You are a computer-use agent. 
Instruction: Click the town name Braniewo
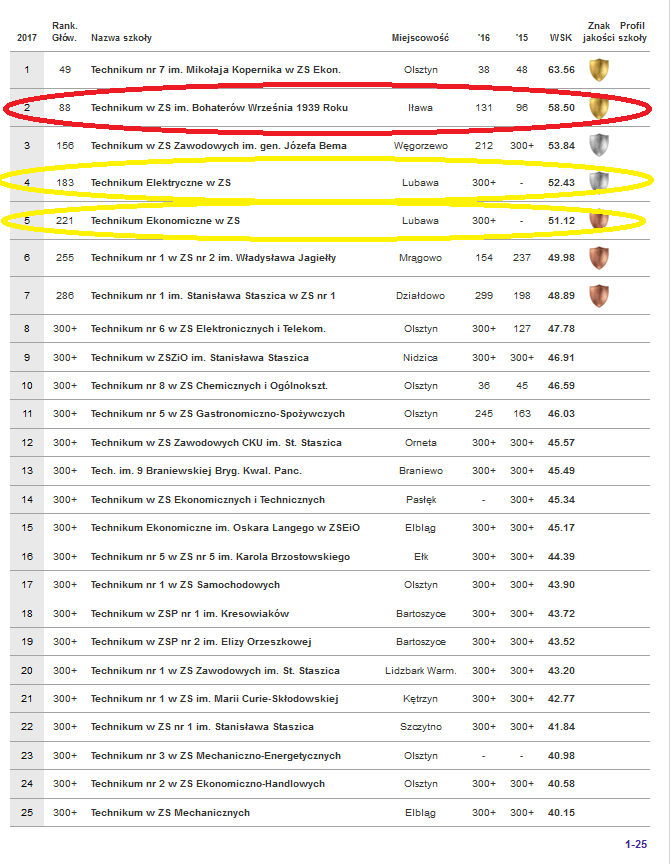point(420,471)
